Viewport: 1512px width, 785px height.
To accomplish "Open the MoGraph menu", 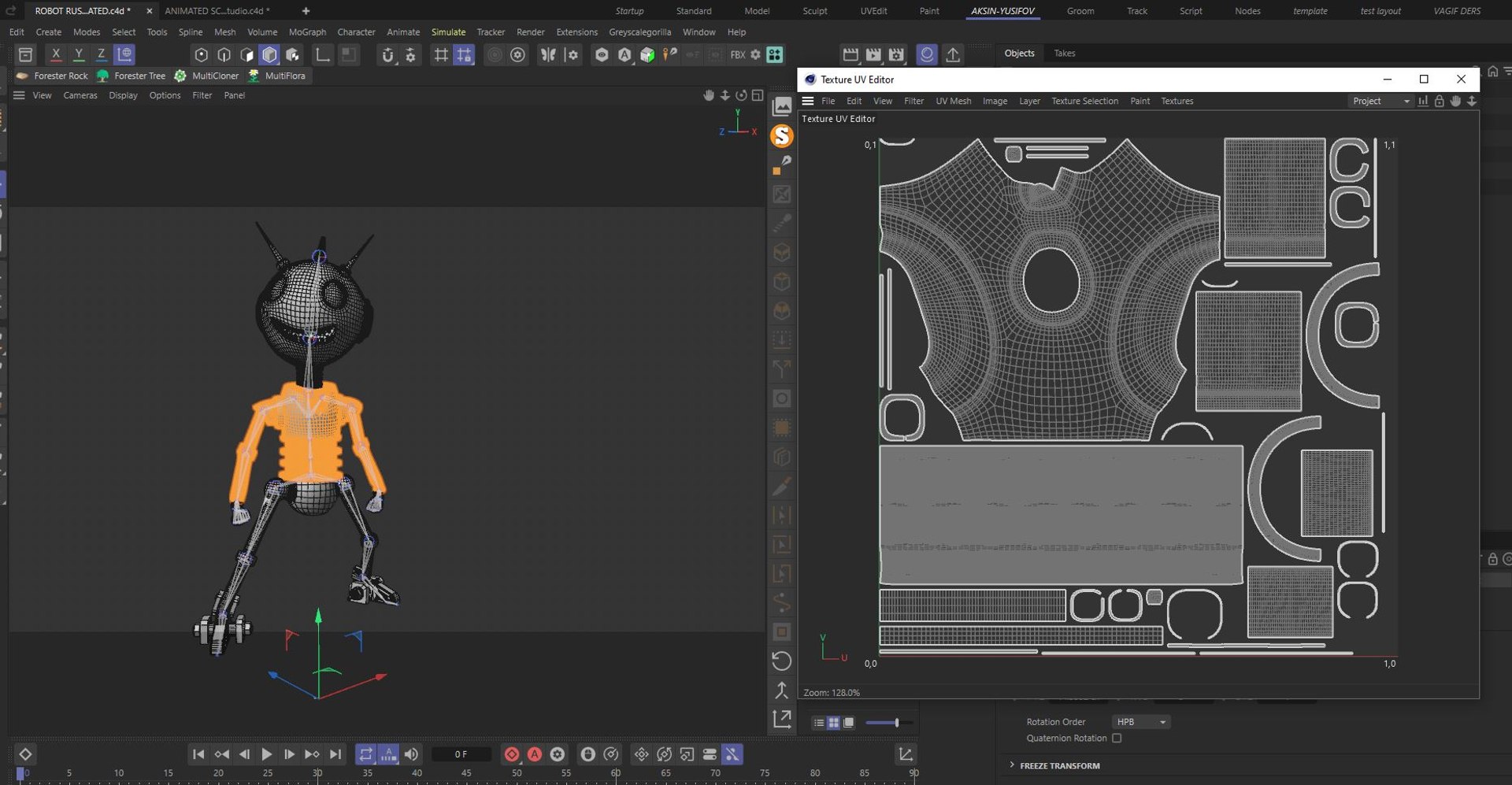I will (307, 32).
